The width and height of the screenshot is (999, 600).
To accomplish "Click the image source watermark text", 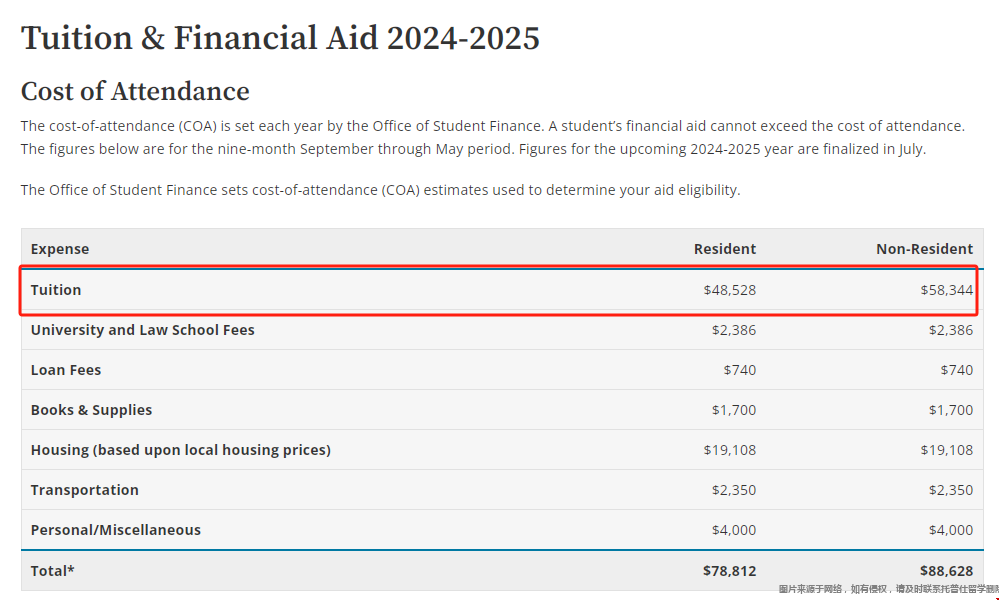I will tap(888, 589).
